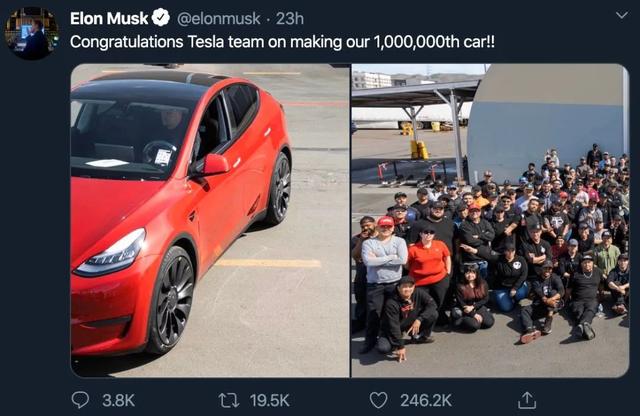The image size is (640, 416).
Task: Visit the @elonmusk handle link
Action: pos(218,18)
